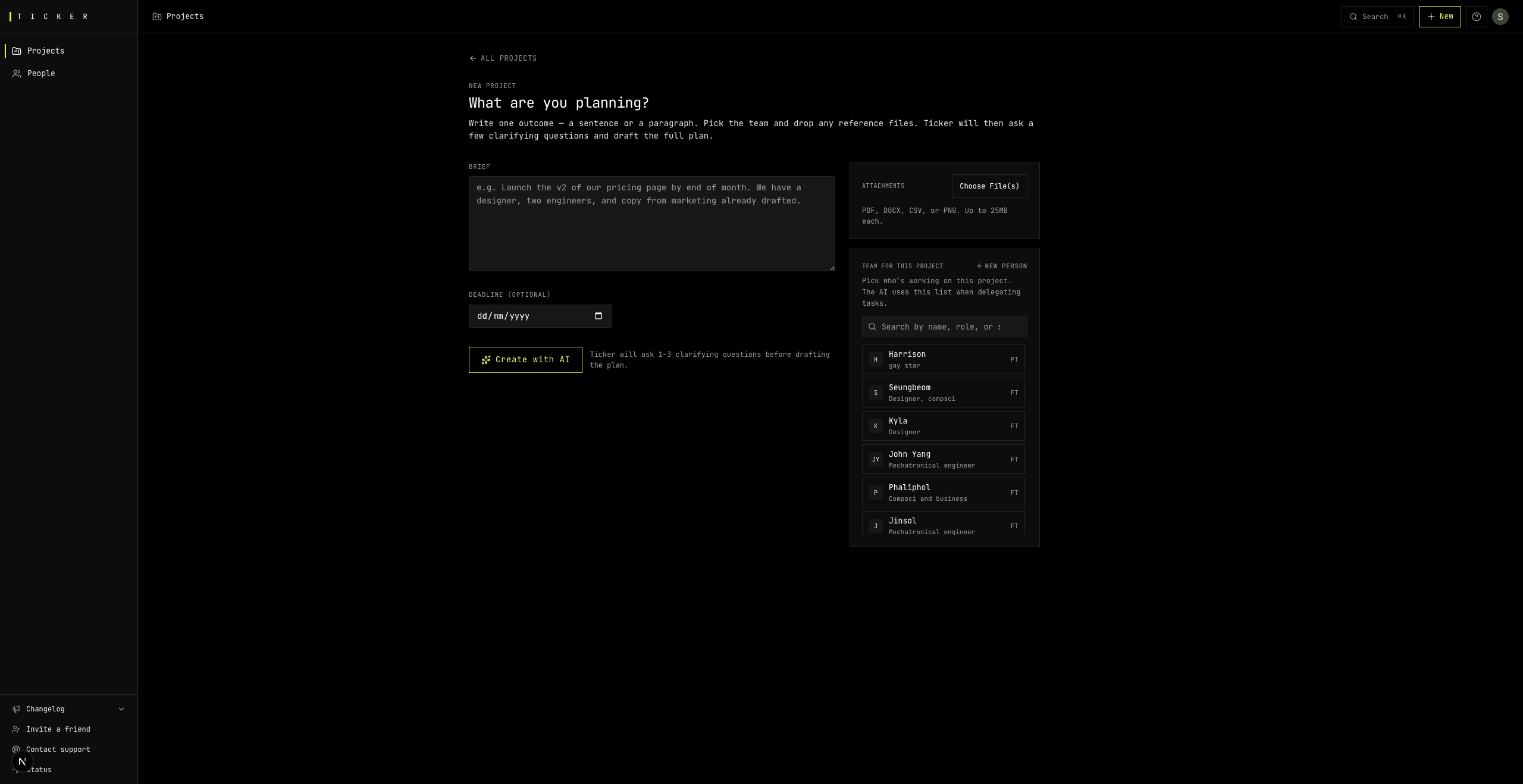Click Invite a friend
This screenshot has width=1523, height=784.
click(x=58, y=729)
